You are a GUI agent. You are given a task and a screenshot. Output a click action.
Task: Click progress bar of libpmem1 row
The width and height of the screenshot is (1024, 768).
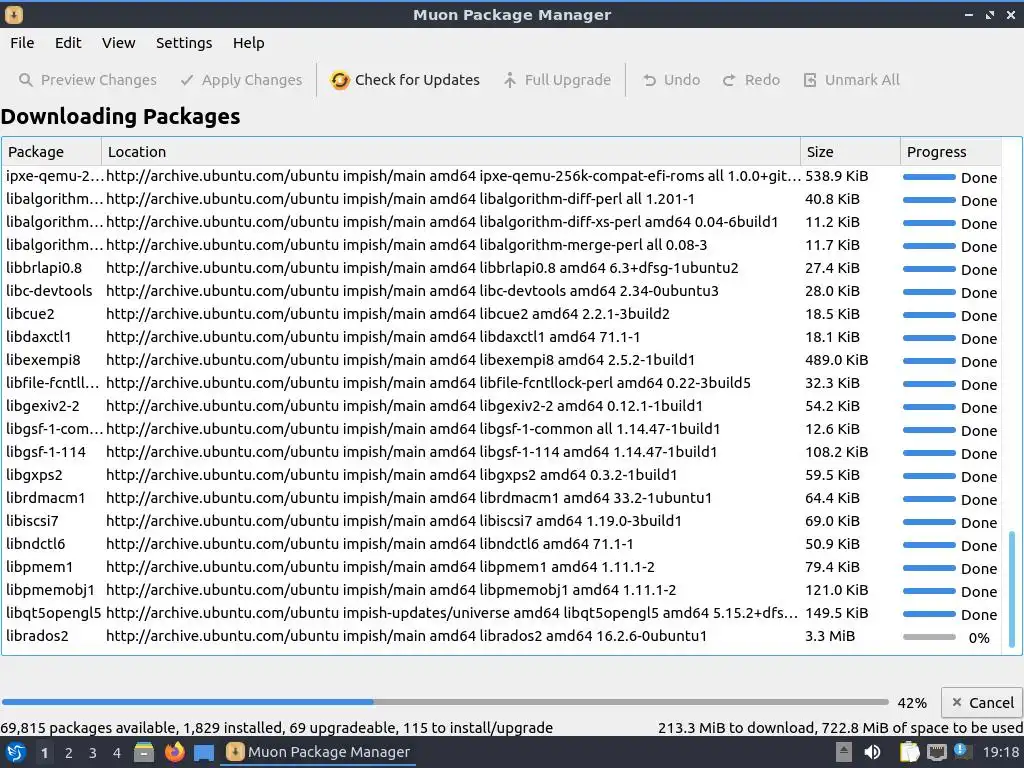929,568
